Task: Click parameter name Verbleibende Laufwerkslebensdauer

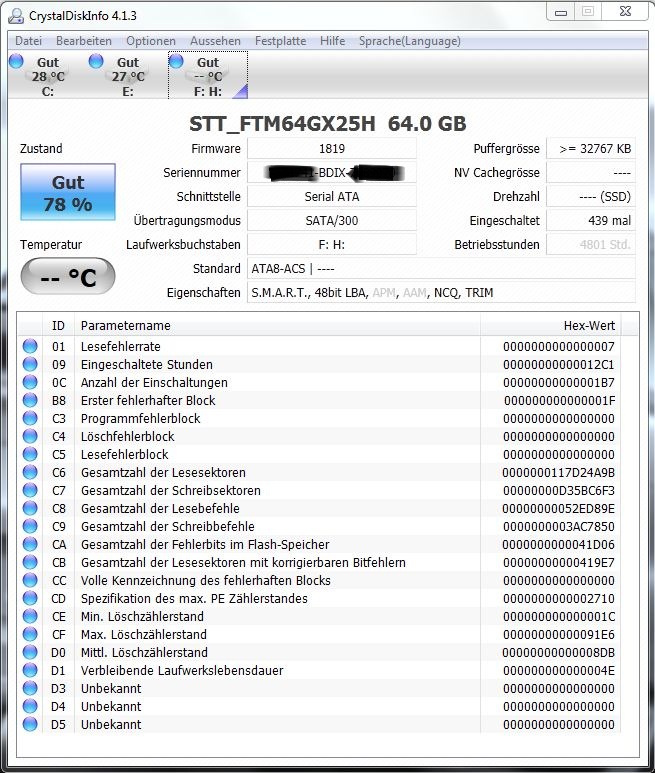Action: point(182,670)
